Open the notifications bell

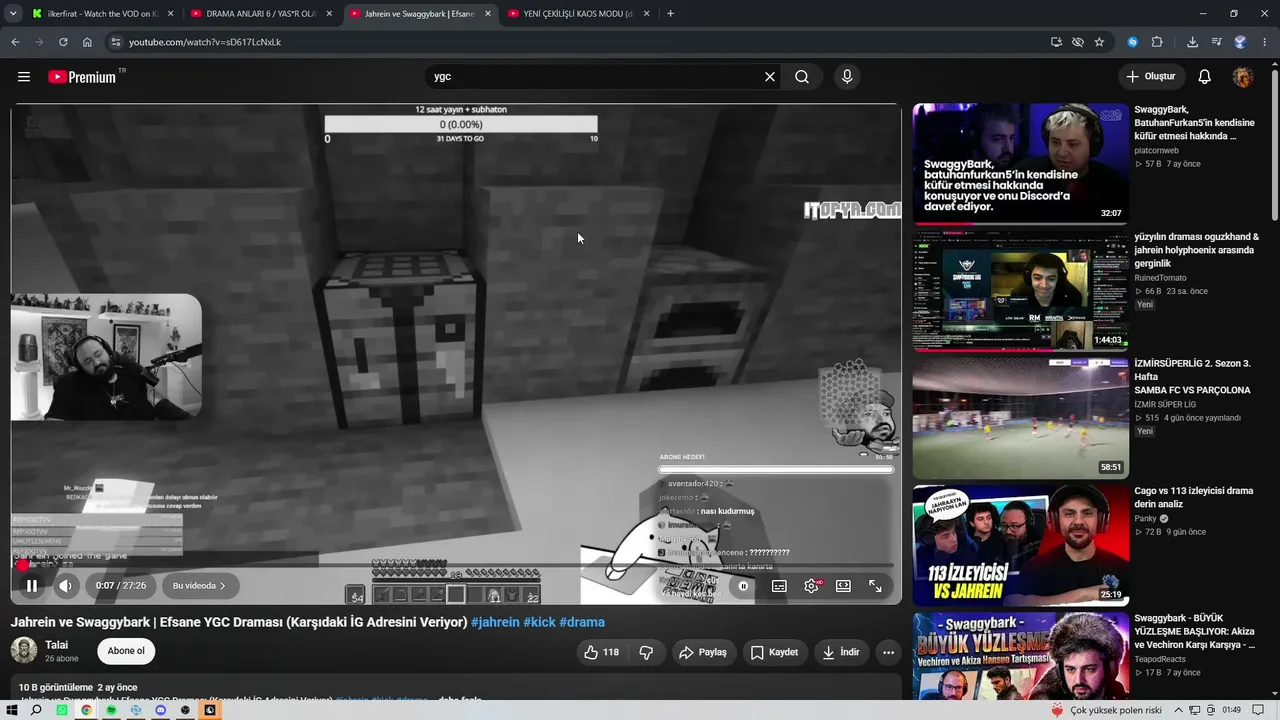[x=1205, y=77]
